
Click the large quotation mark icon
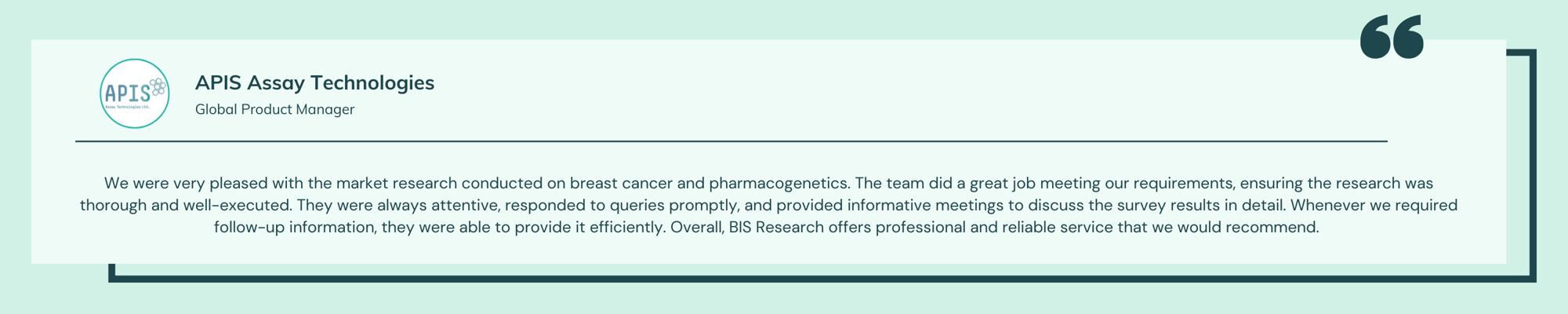[x=1392, y=37]
